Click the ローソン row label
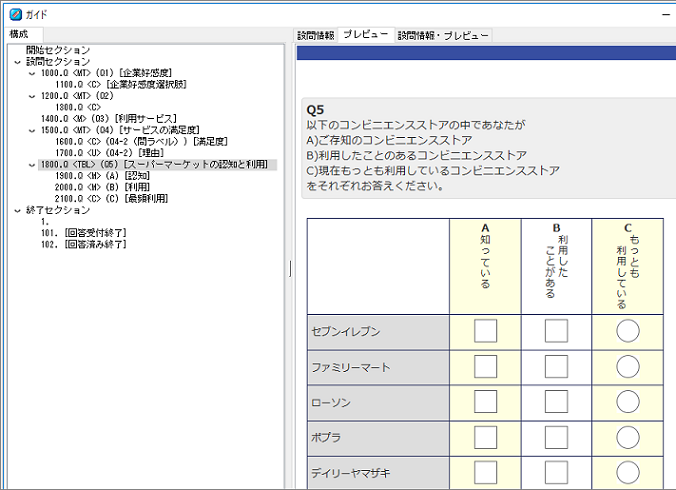This screenshot has height=490, width=676. point(378,403)
